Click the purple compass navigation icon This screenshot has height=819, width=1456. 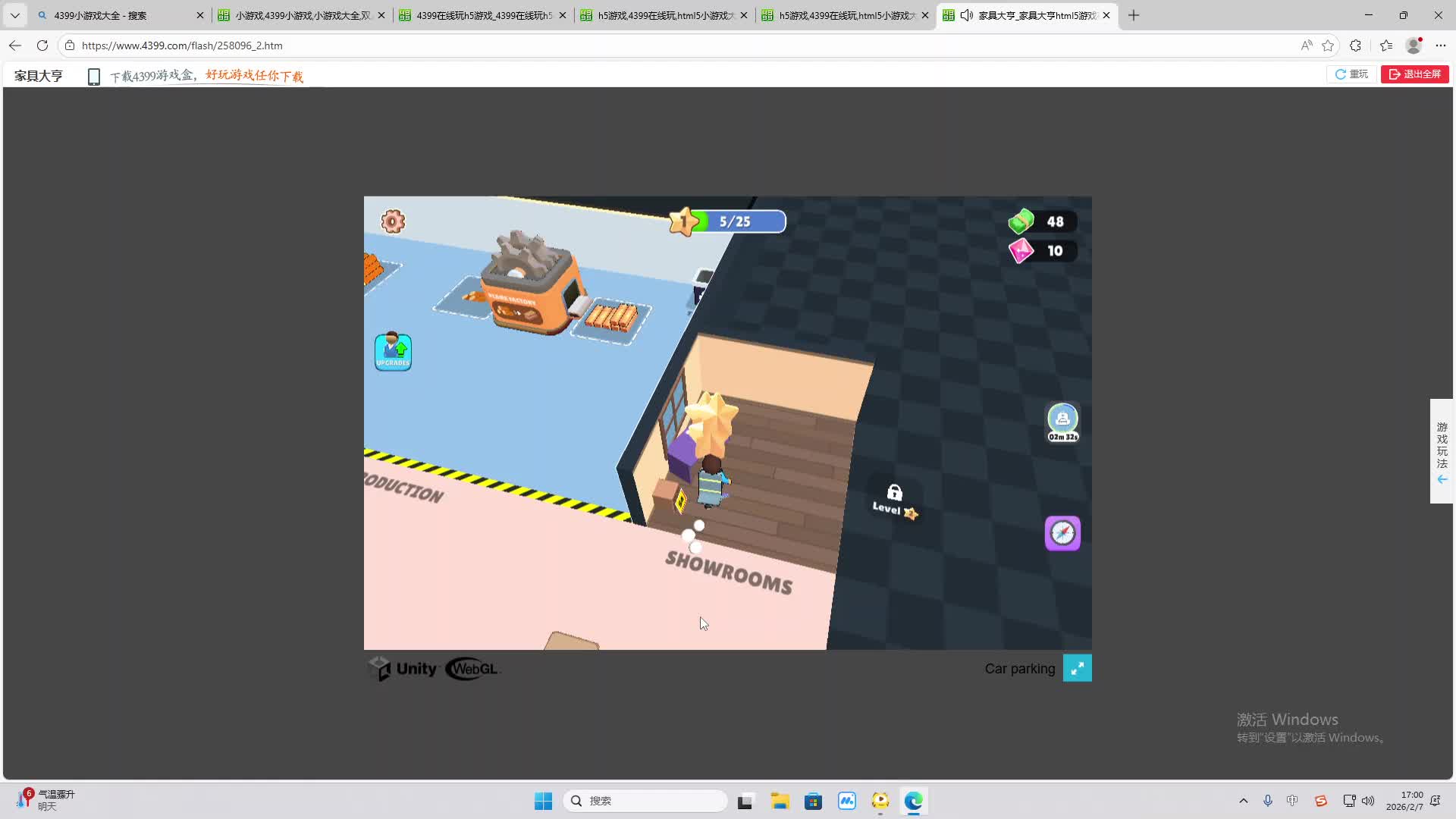[1062, 533]
